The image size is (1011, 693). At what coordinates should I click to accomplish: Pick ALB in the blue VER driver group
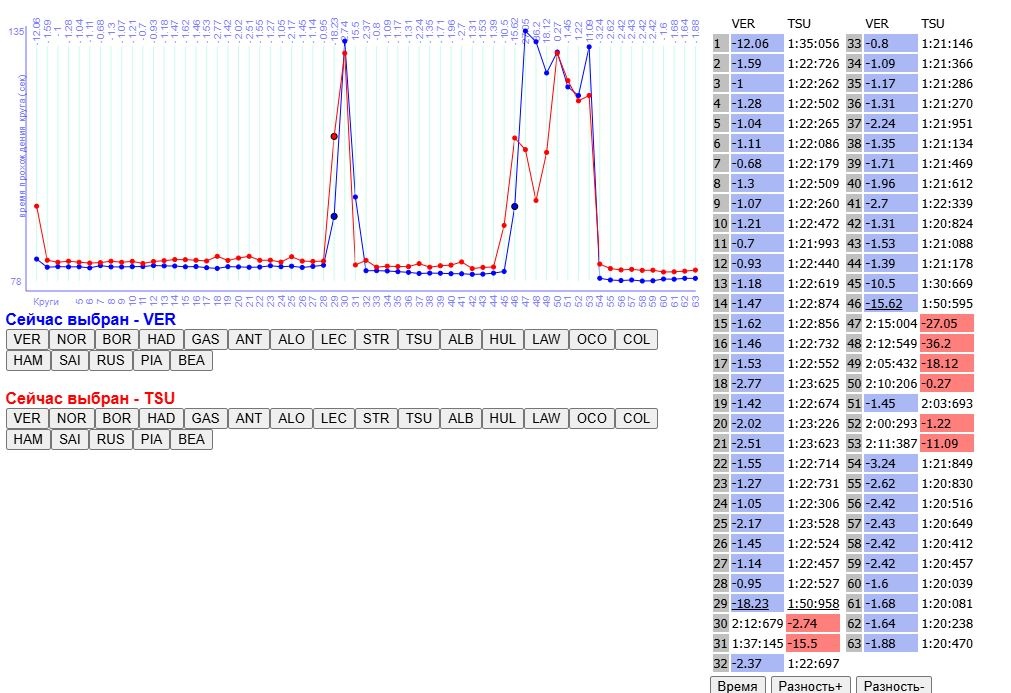point(461,339)
